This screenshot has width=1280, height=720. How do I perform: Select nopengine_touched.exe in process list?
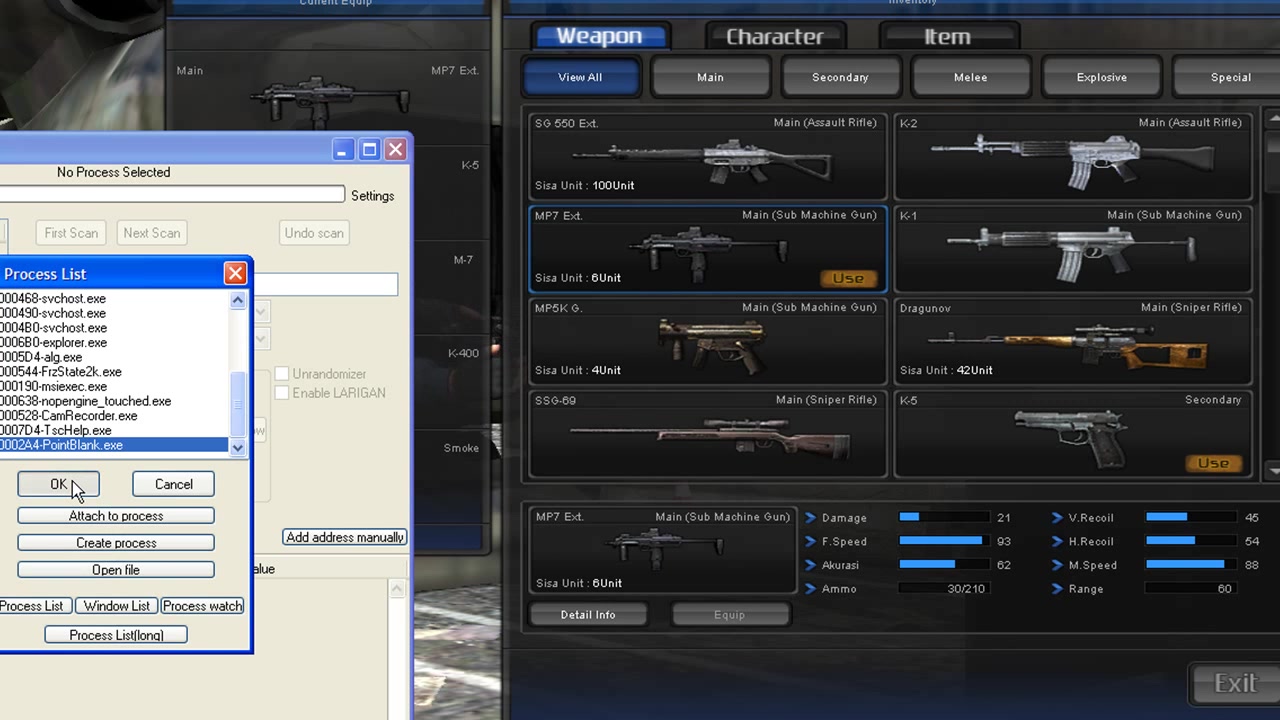[x=114, y=401]
